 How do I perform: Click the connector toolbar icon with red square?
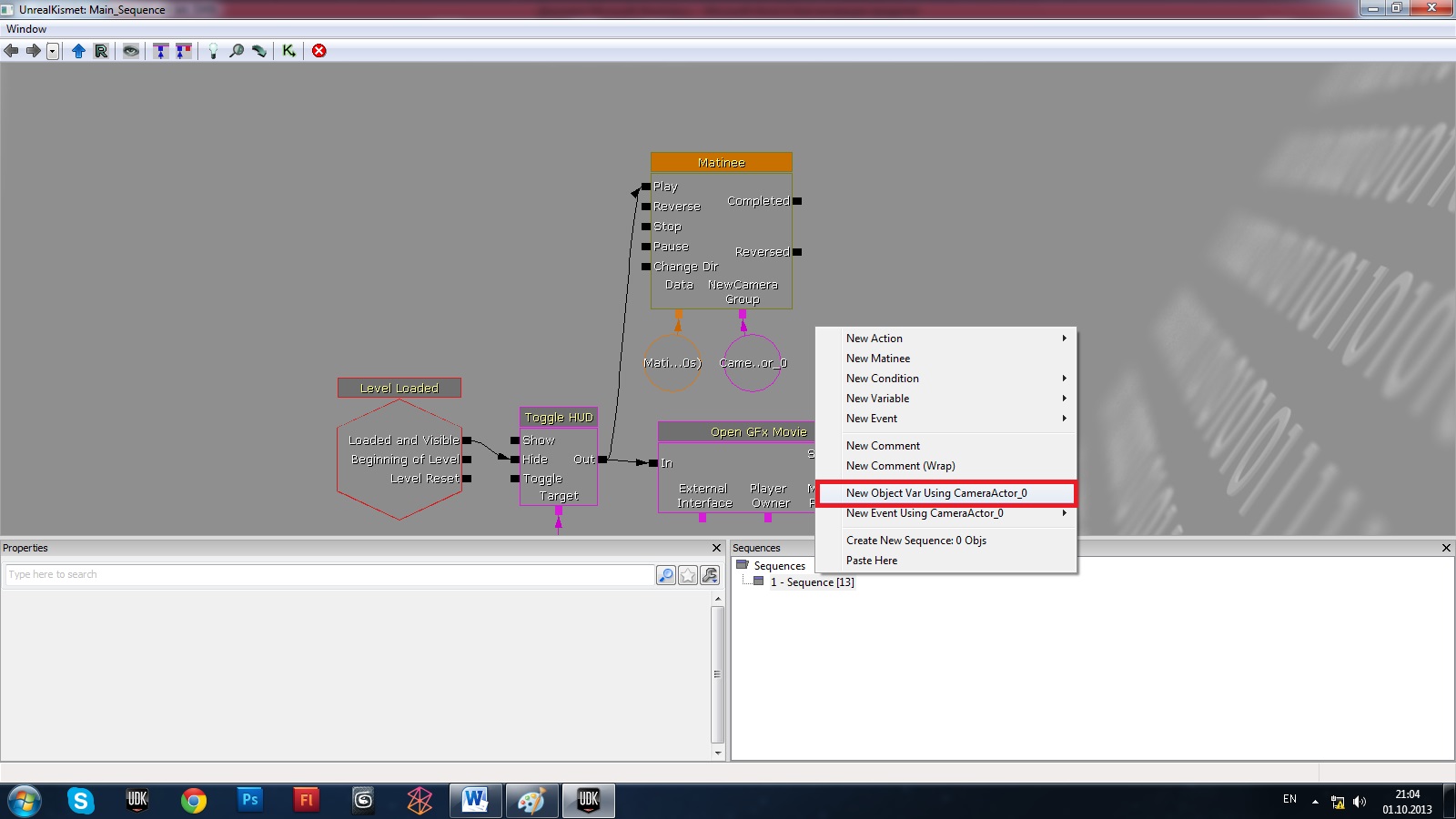[184, 51]
